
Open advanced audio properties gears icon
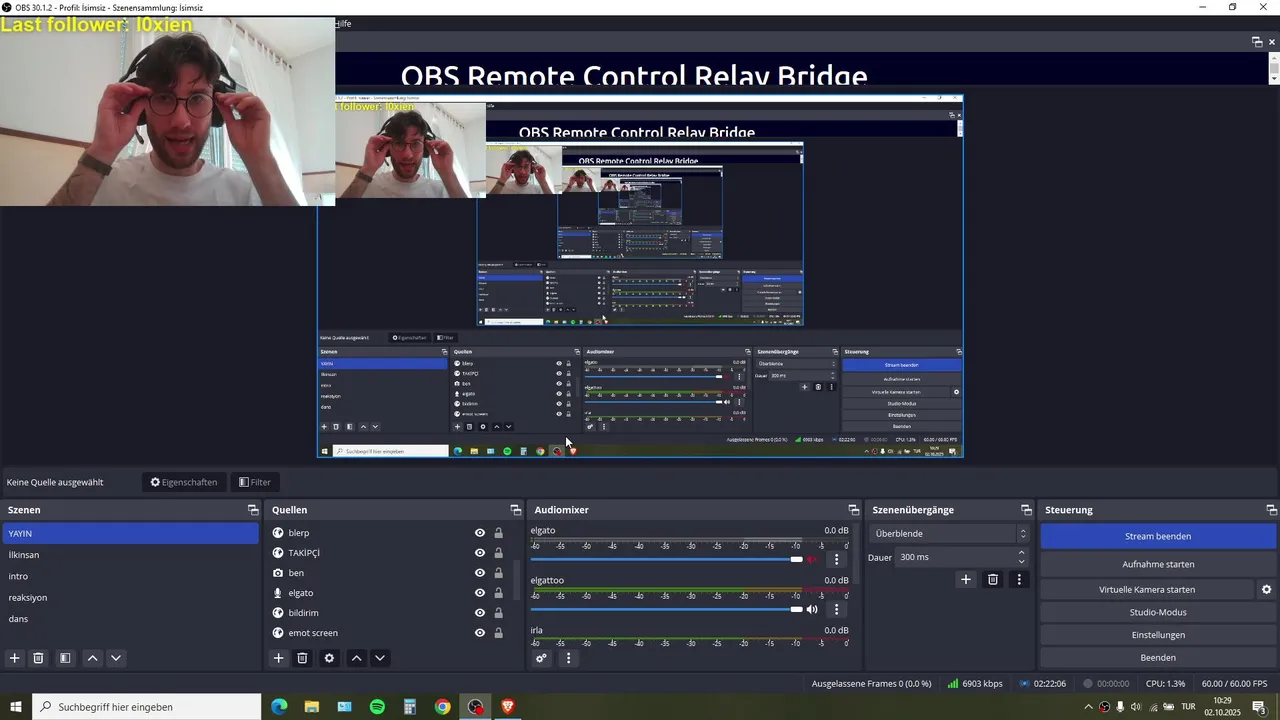coord(541,658)
